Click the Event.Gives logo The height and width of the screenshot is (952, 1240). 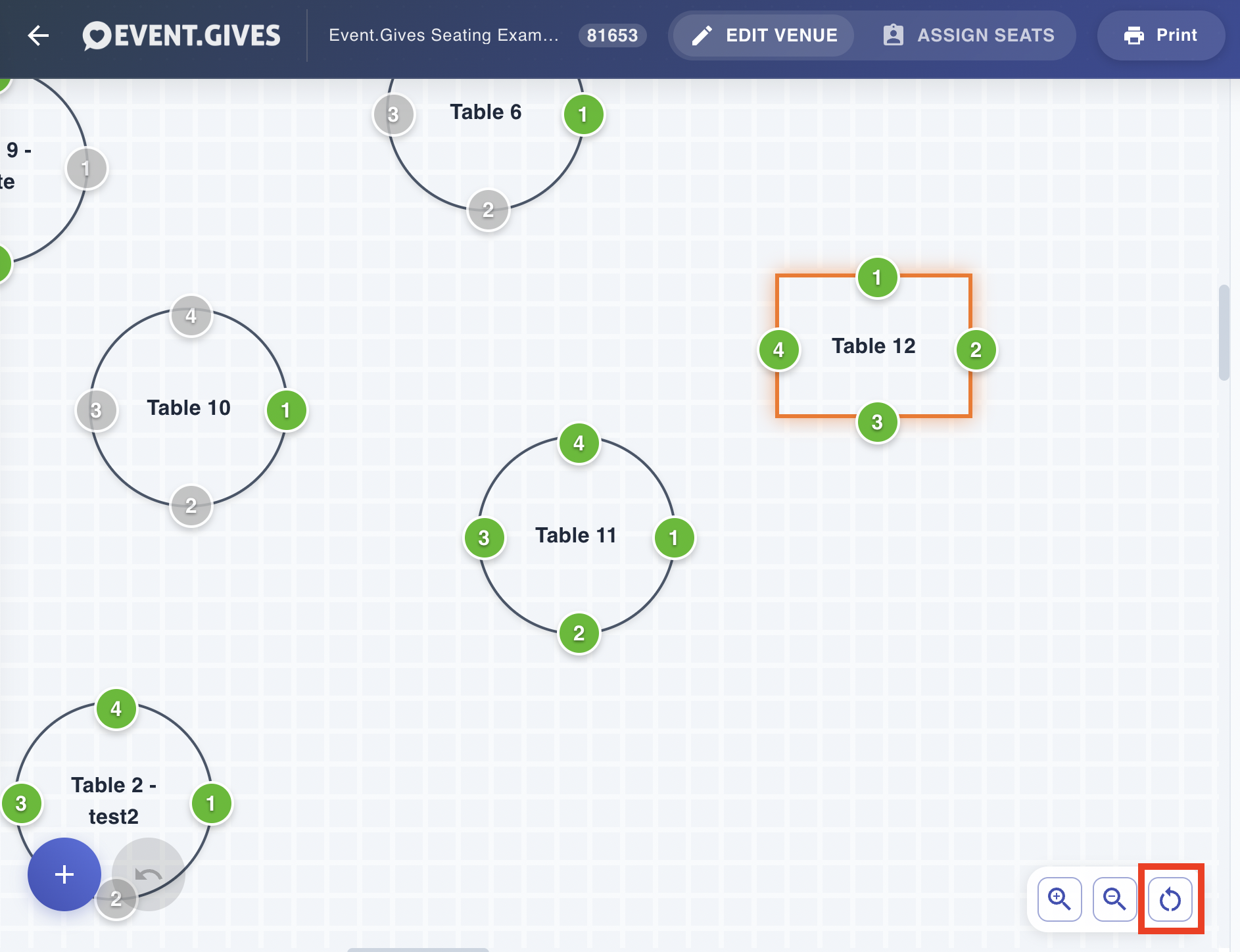click(181, 36)
